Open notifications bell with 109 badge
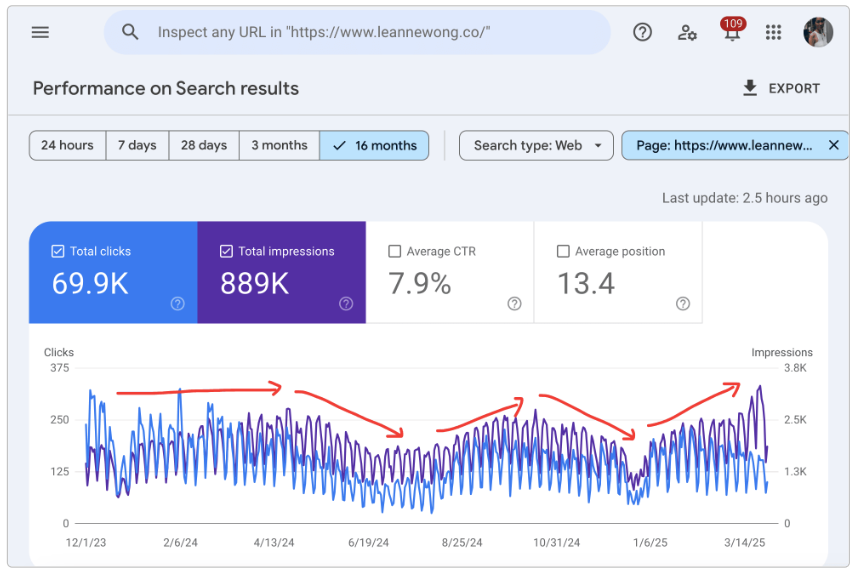 731,32
